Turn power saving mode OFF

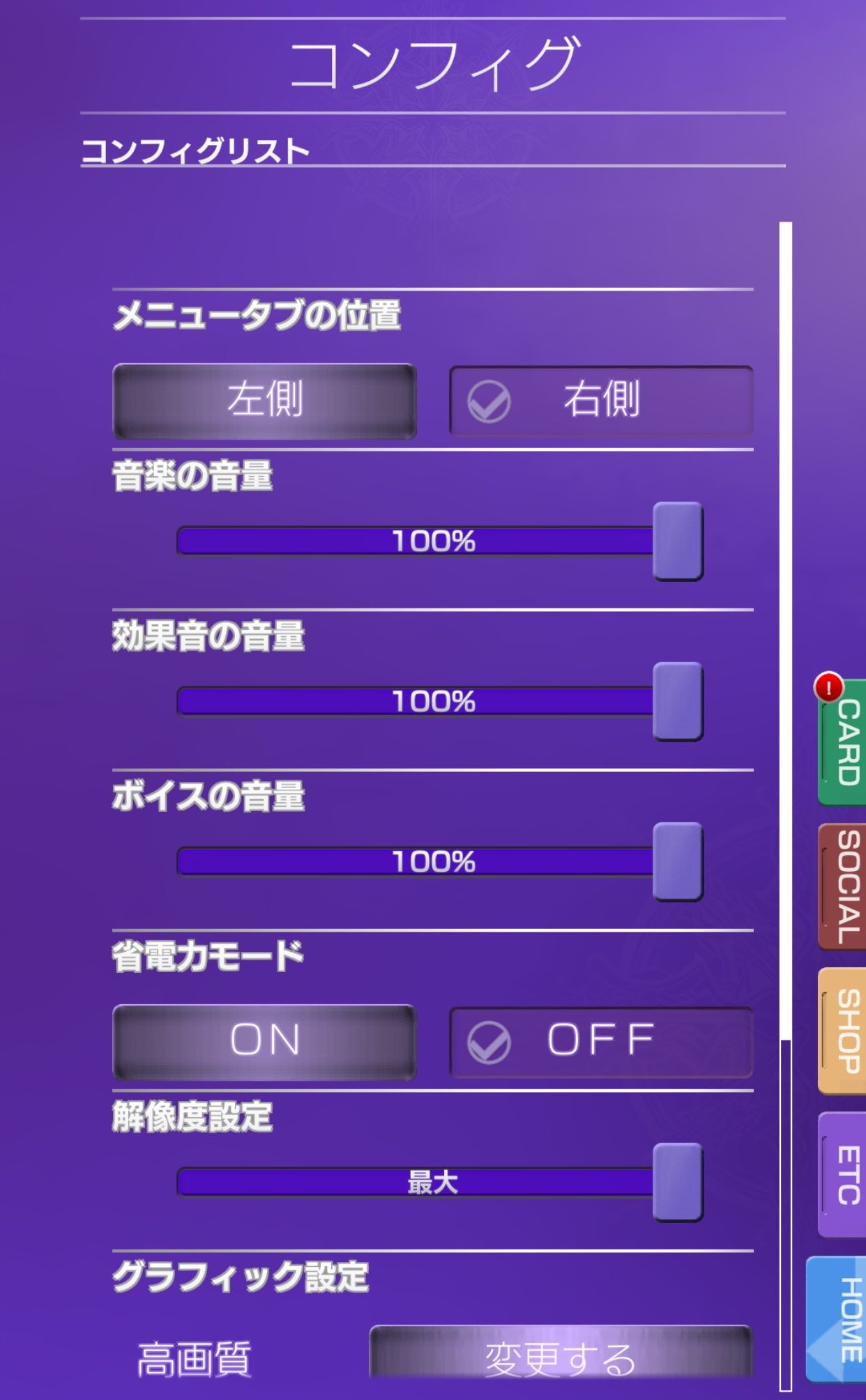click(x=601, y=1042)
